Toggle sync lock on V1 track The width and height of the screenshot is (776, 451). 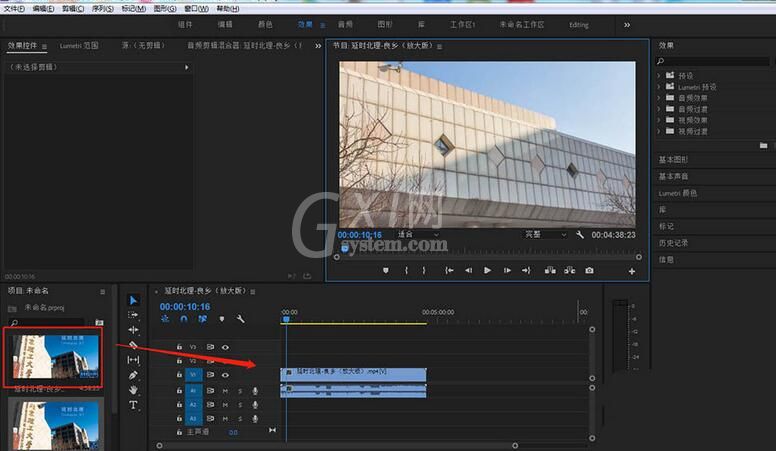[210, 375]
